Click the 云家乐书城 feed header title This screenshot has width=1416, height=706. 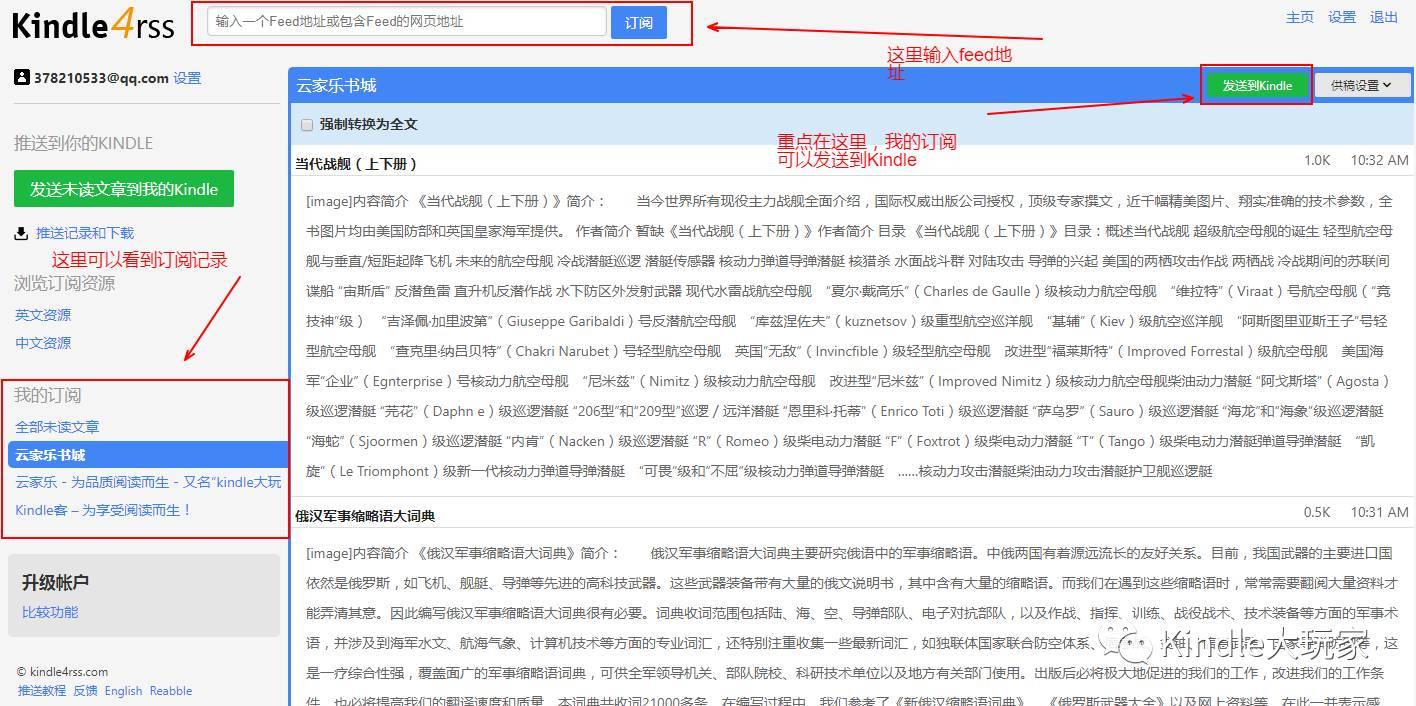click(x=336, y=86)
